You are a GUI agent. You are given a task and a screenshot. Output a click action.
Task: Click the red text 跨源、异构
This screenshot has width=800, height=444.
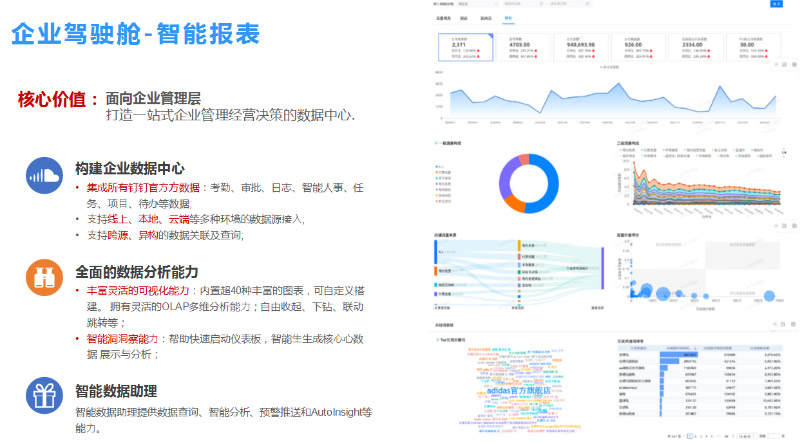[x=133, y=235]
